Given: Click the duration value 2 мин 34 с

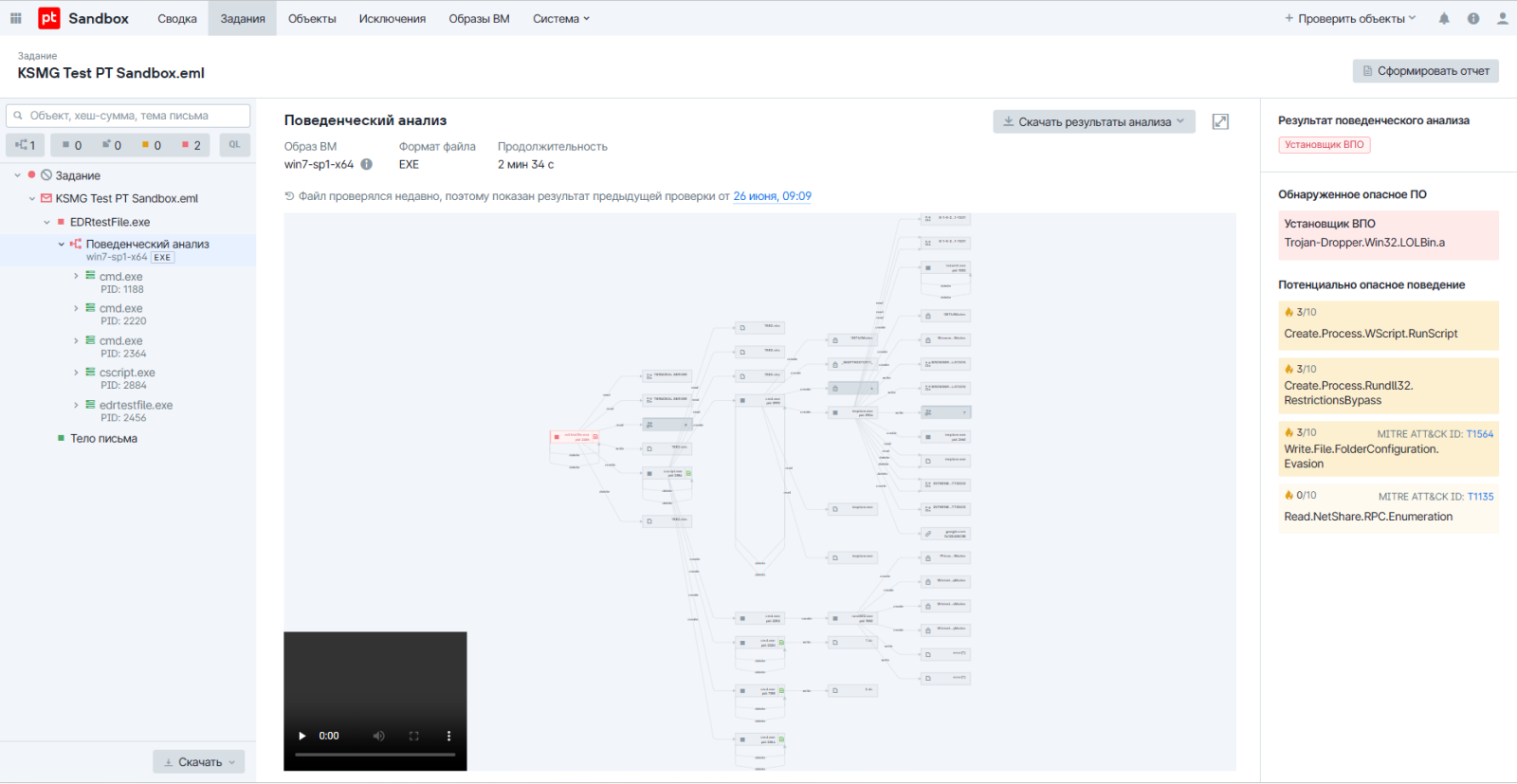Looking at the screenshot, I should click(x=526, y=164).
